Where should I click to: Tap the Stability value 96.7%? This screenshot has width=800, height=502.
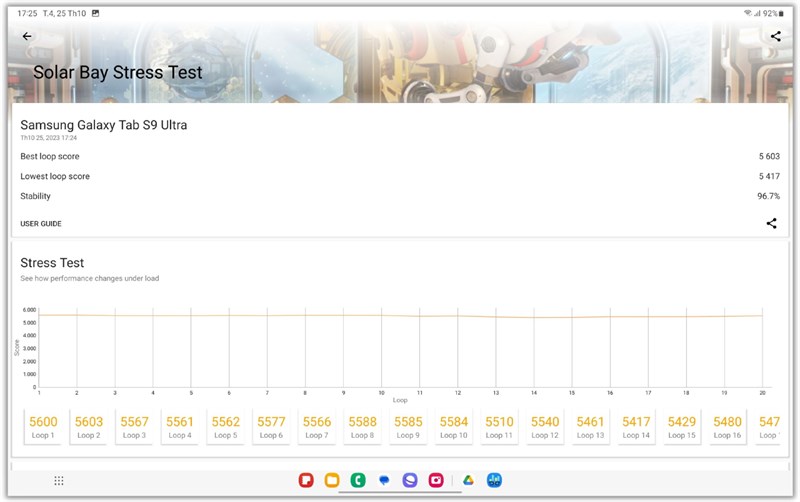point(768,196)
